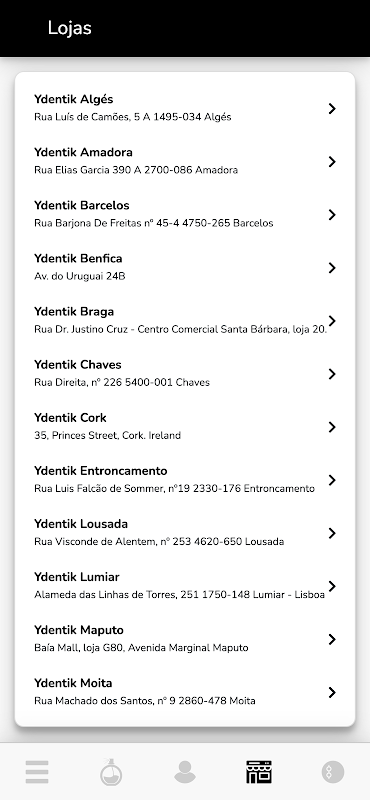Viewport: 370px width, 800px height.
Task: Open the Ydentik Lumiar store details
Action: (185, 586)
